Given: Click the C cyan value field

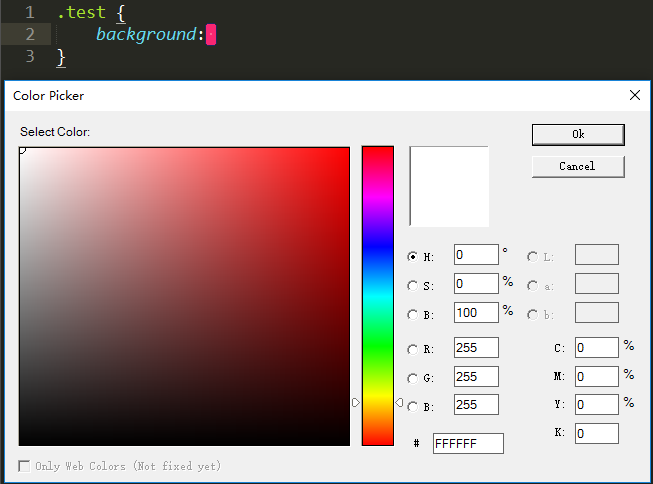Looking at the screenshot, I should pos(596,347).
